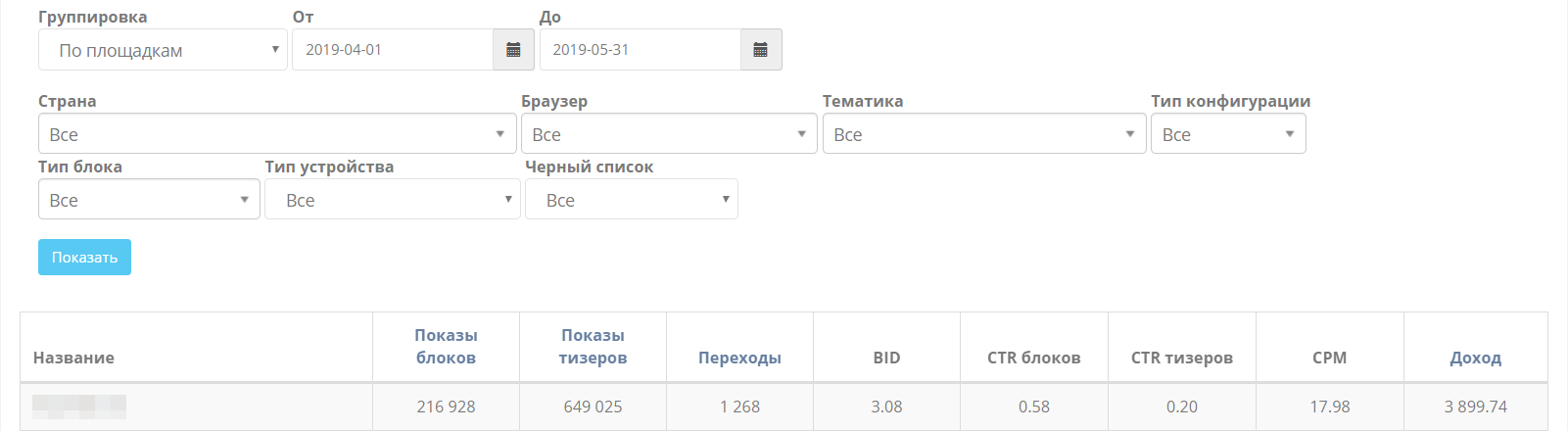Image resolution: width=1568 pixels, height=431 pixels.
Task: Open calendar picker for the От date
Action: (x=513, y=50)
